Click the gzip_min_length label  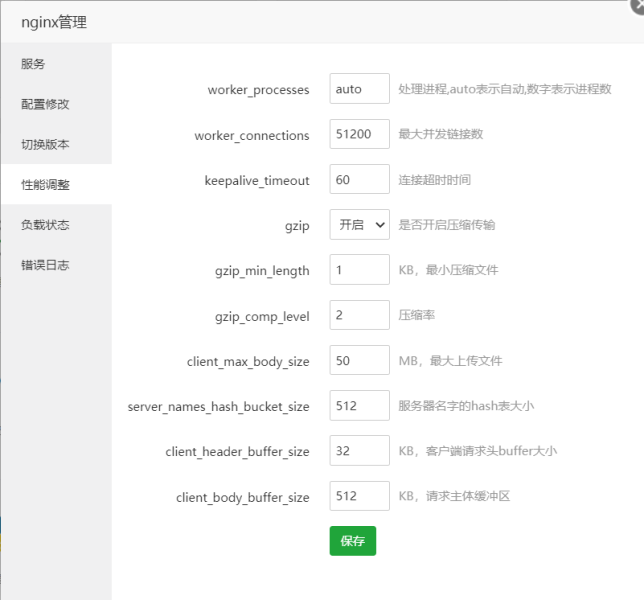tap(262, 271)
